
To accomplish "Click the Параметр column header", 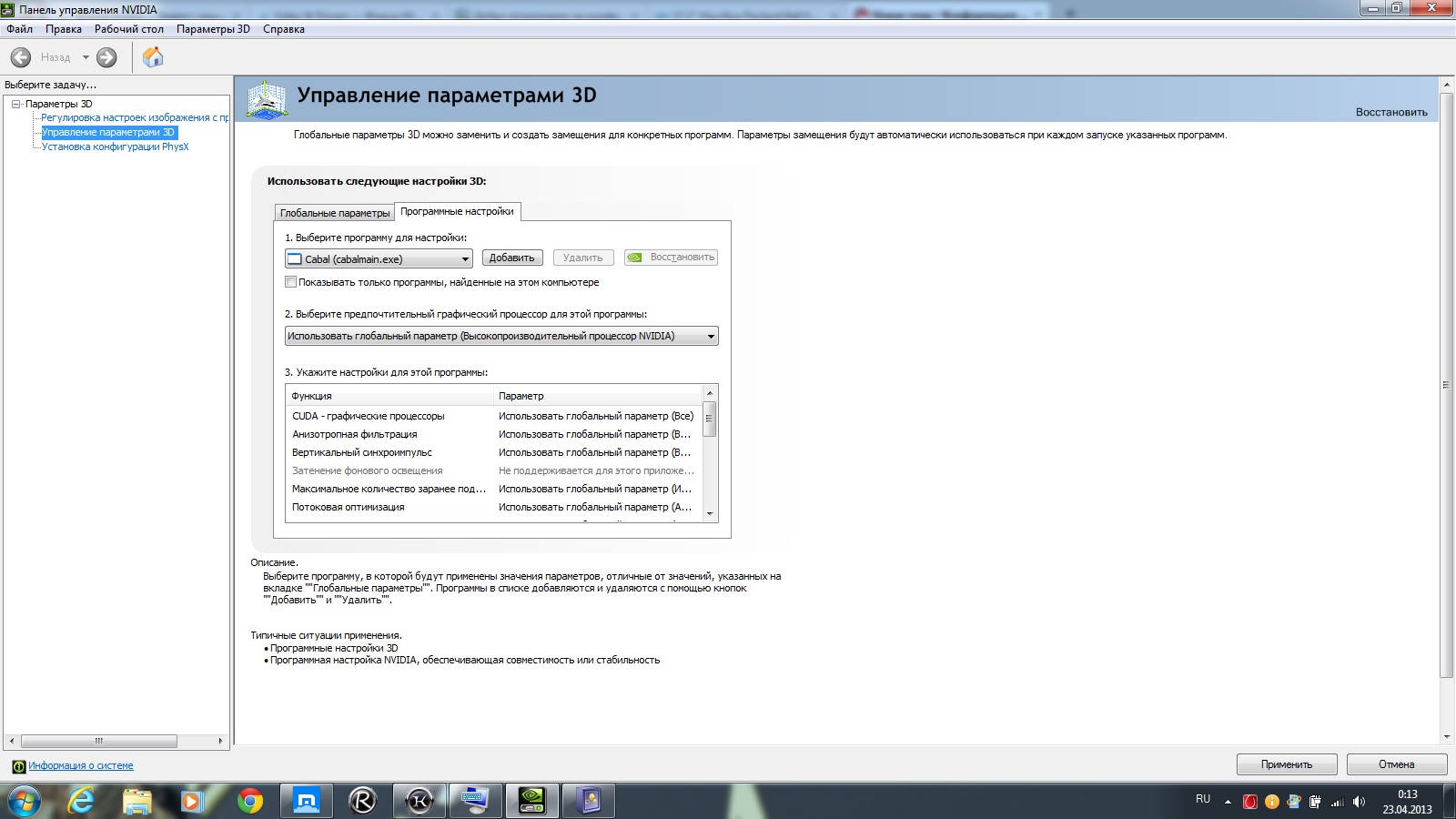I will point(598,396).
